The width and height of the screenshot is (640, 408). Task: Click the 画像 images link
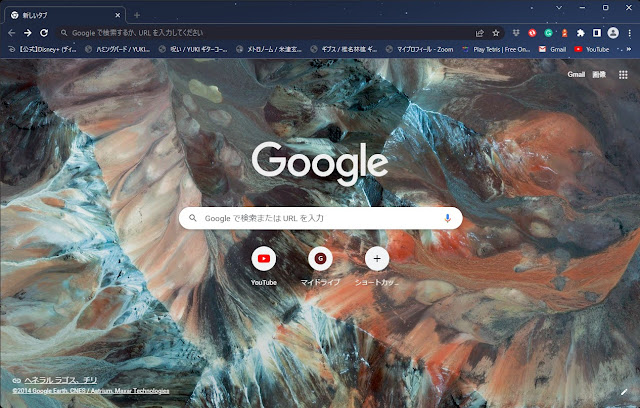[599, 74]
